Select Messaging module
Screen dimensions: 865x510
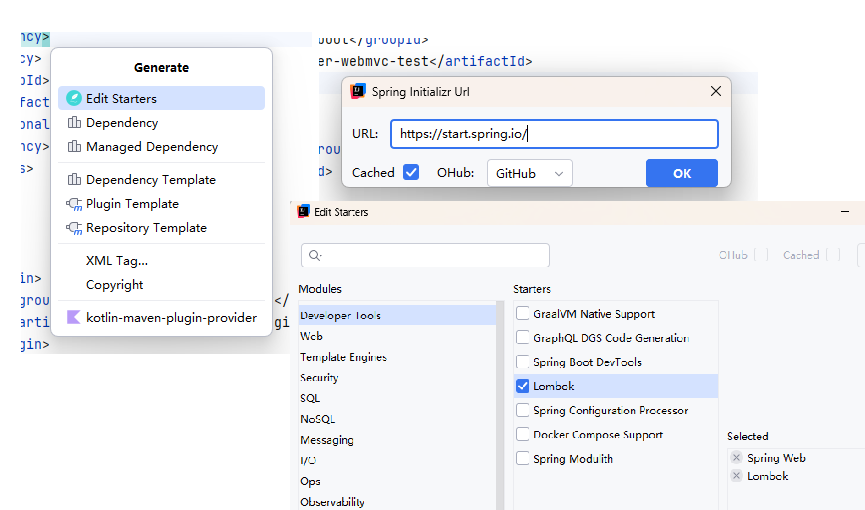coord(397,440)
